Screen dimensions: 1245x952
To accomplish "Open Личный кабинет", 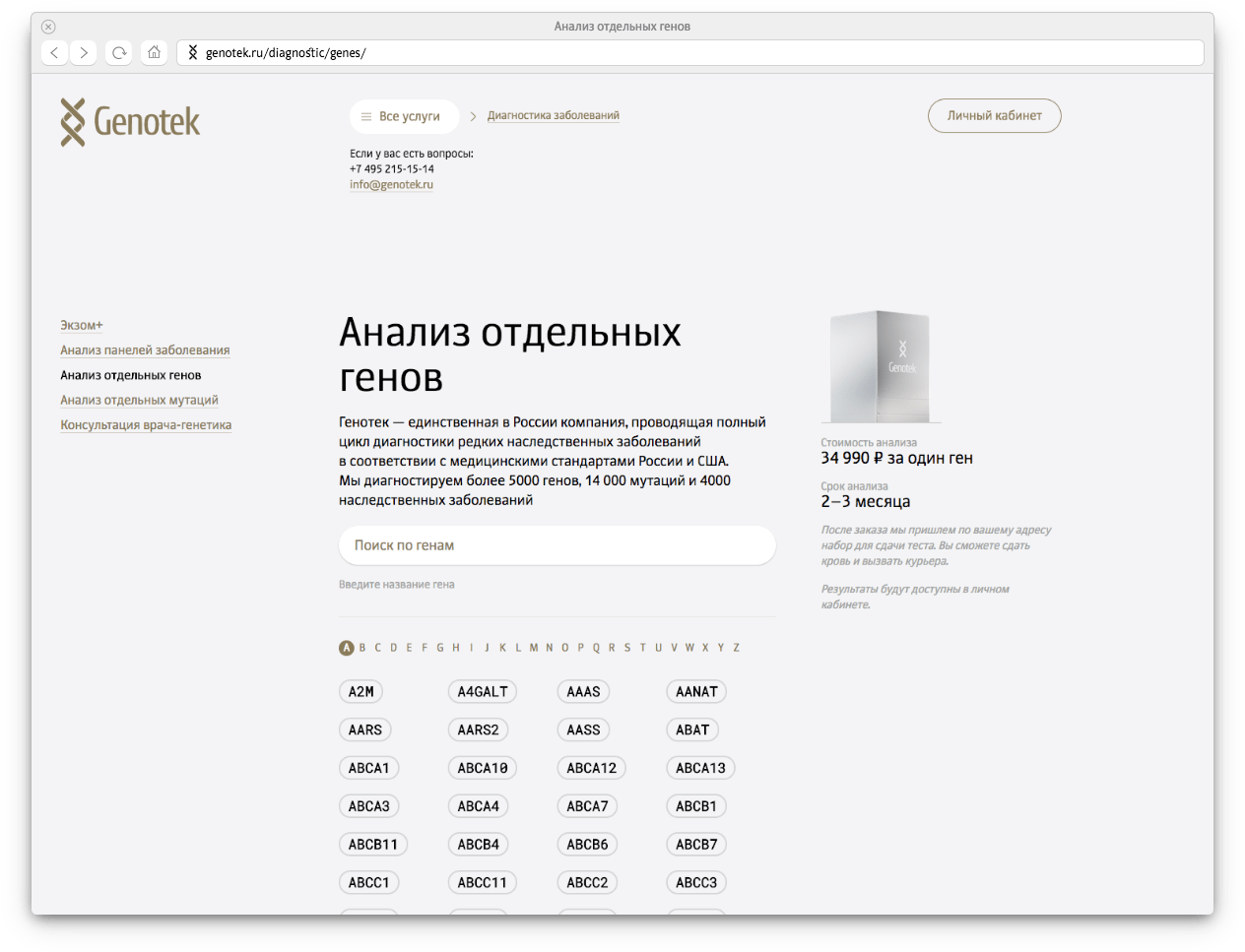I will click(994, 115).
